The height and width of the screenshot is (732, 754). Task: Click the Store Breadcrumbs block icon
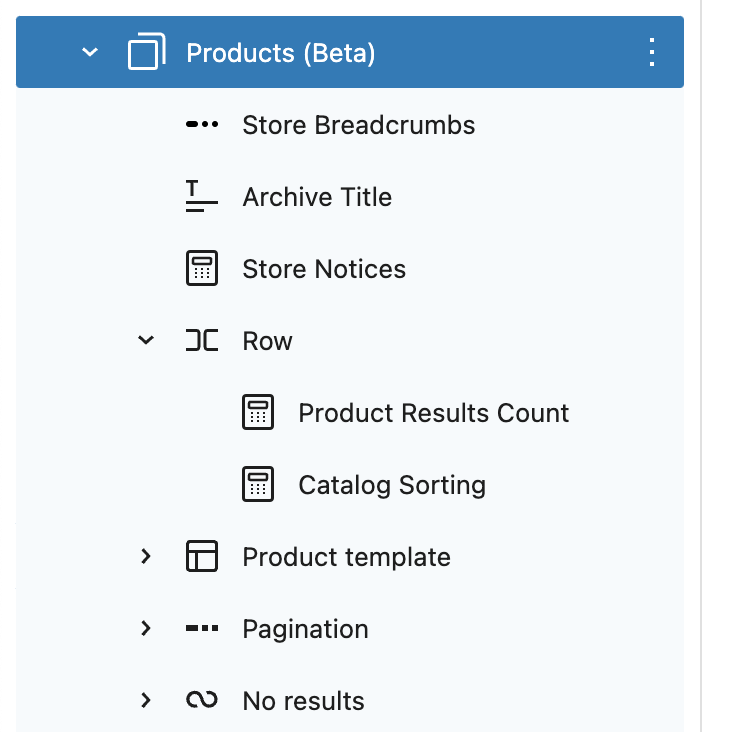202,124
